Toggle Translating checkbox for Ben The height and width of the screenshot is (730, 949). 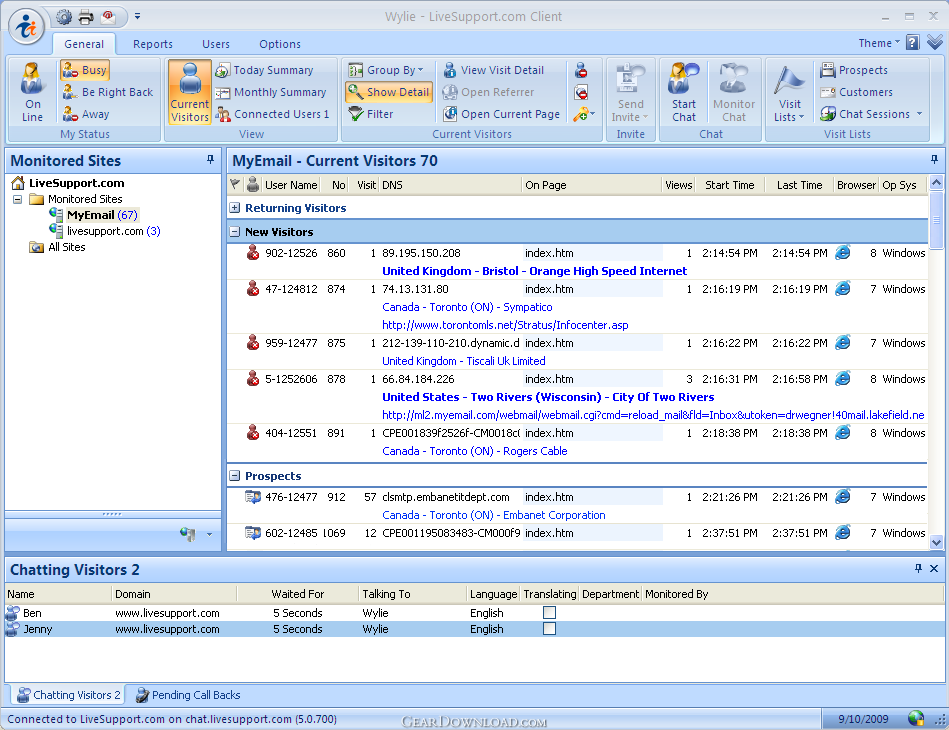pos(550,613)
